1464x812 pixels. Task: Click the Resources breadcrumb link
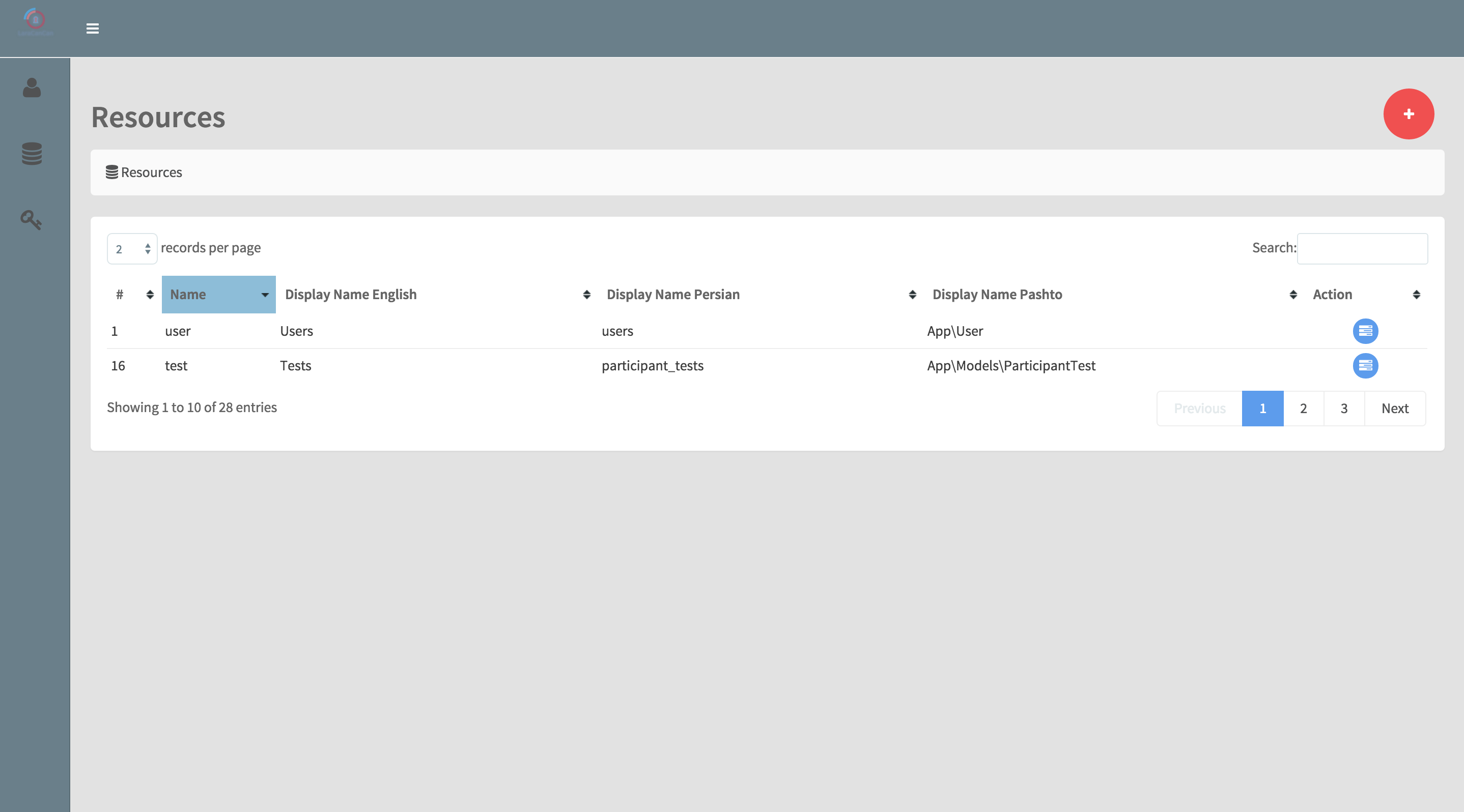151,172
